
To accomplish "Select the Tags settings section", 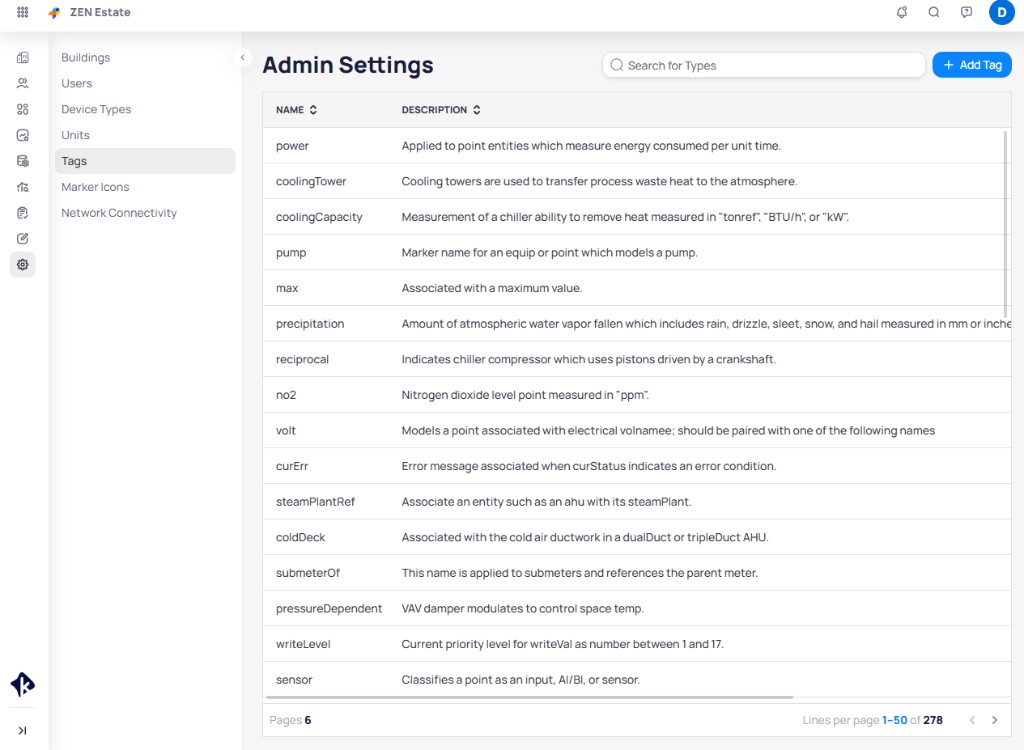I will [x=145, y=161].
